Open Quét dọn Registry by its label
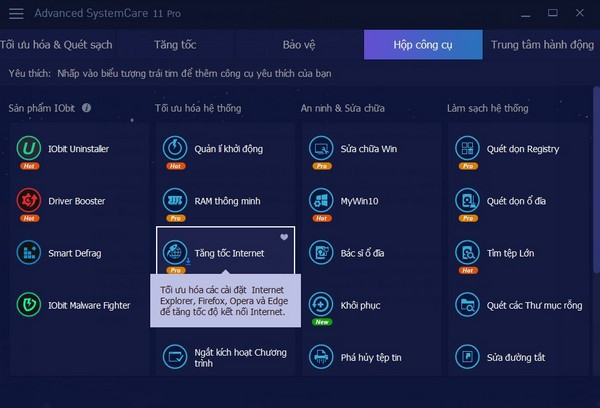 tap(523, 149)
